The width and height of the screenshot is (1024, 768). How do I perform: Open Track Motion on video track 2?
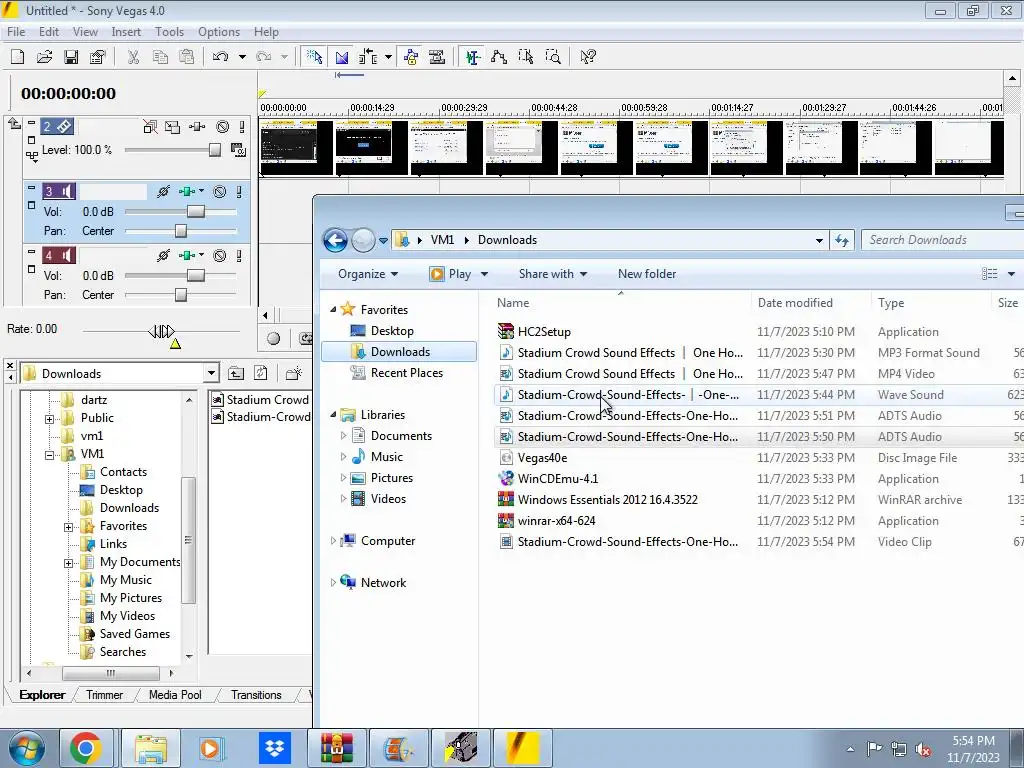coord(172,127)
